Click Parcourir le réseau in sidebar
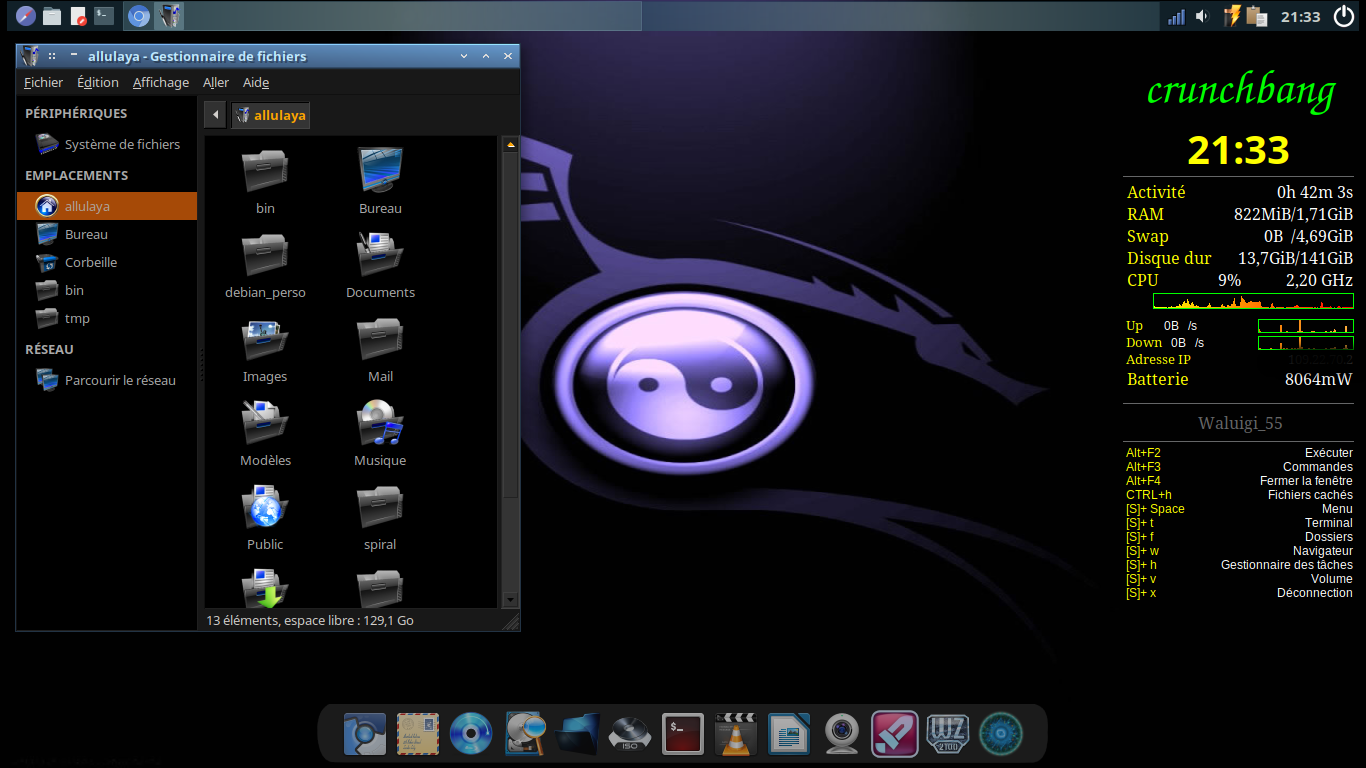Viewport: 1366px width, 768px height. pos(119,380)
